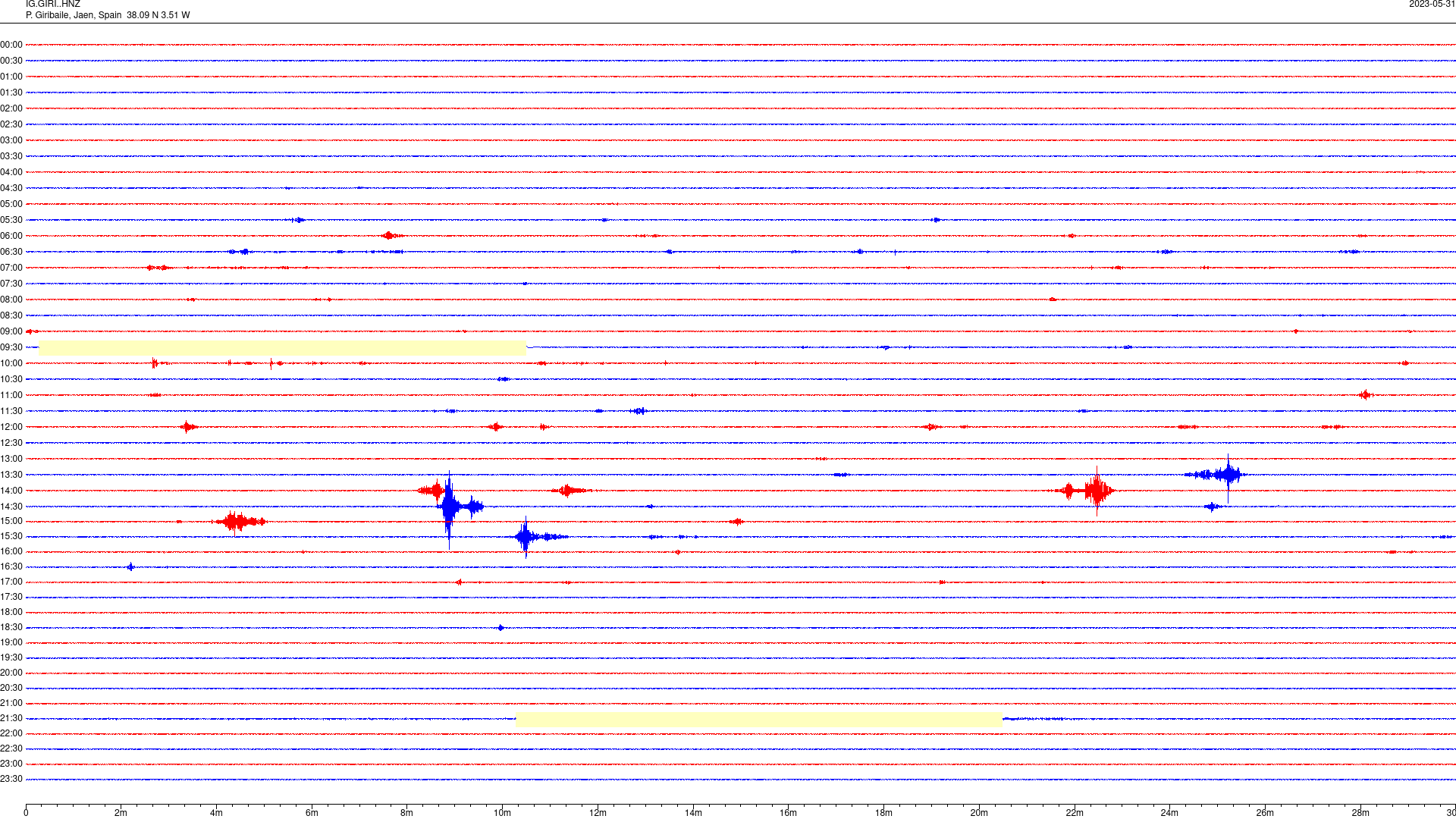Select the 01:30 trace time label
Viewport: 1456px width, 819px height.
point(11,93)
